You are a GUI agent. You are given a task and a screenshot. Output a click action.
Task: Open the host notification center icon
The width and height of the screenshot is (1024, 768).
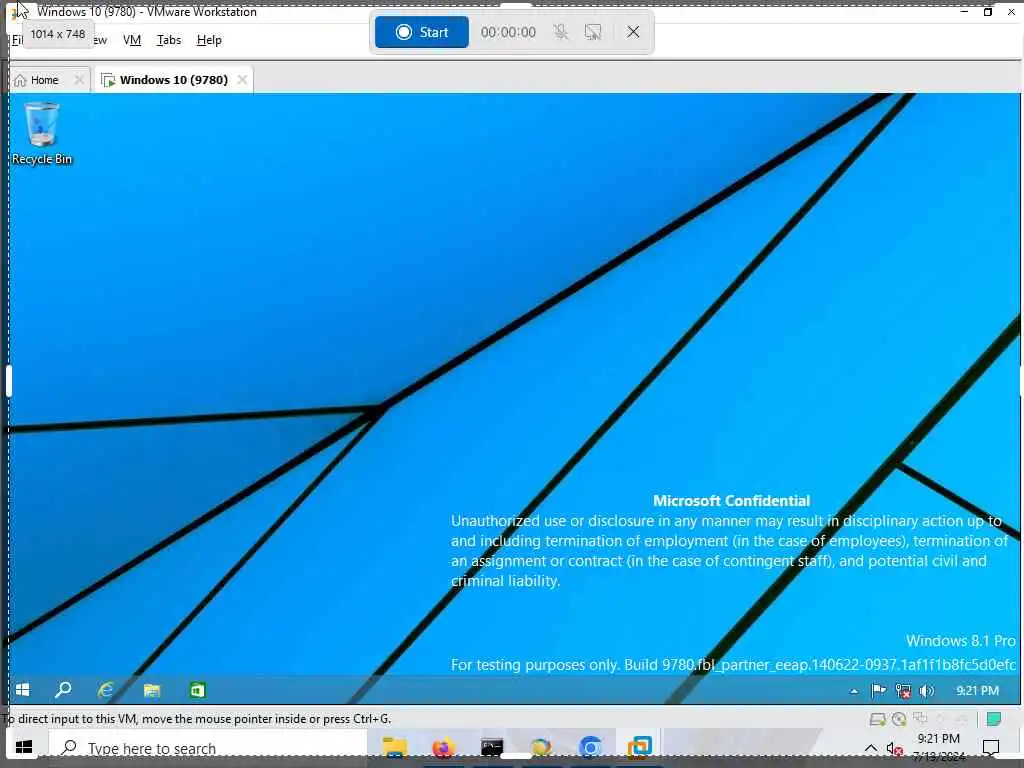pyautogui.click(x=991, y=748)
